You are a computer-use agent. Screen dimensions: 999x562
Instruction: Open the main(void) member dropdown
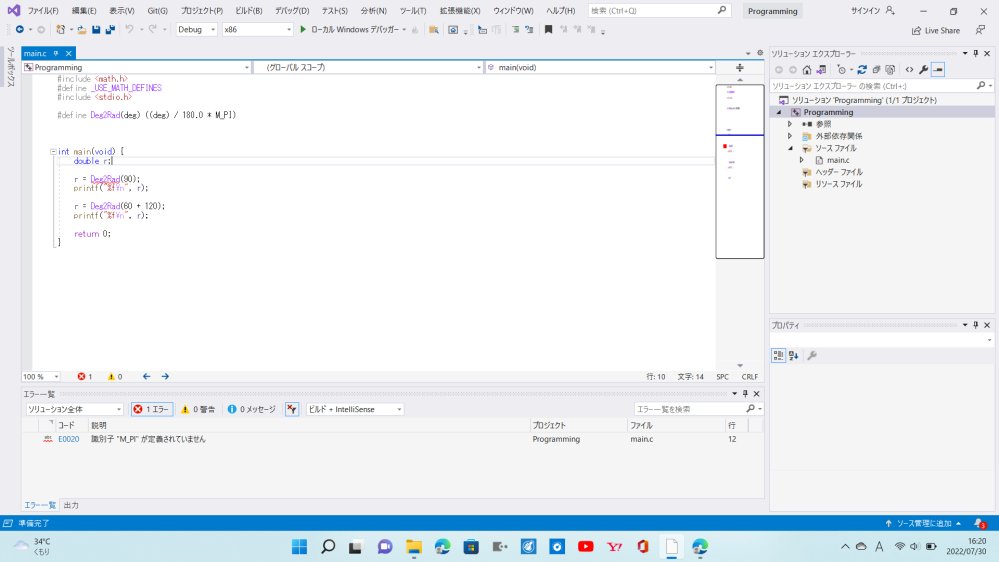coord(600,68)
